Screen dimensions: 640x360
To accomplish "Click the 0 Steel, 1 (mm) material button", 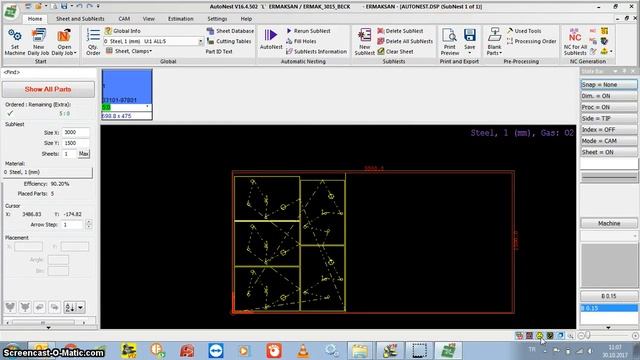I will (x=47, y=172).
